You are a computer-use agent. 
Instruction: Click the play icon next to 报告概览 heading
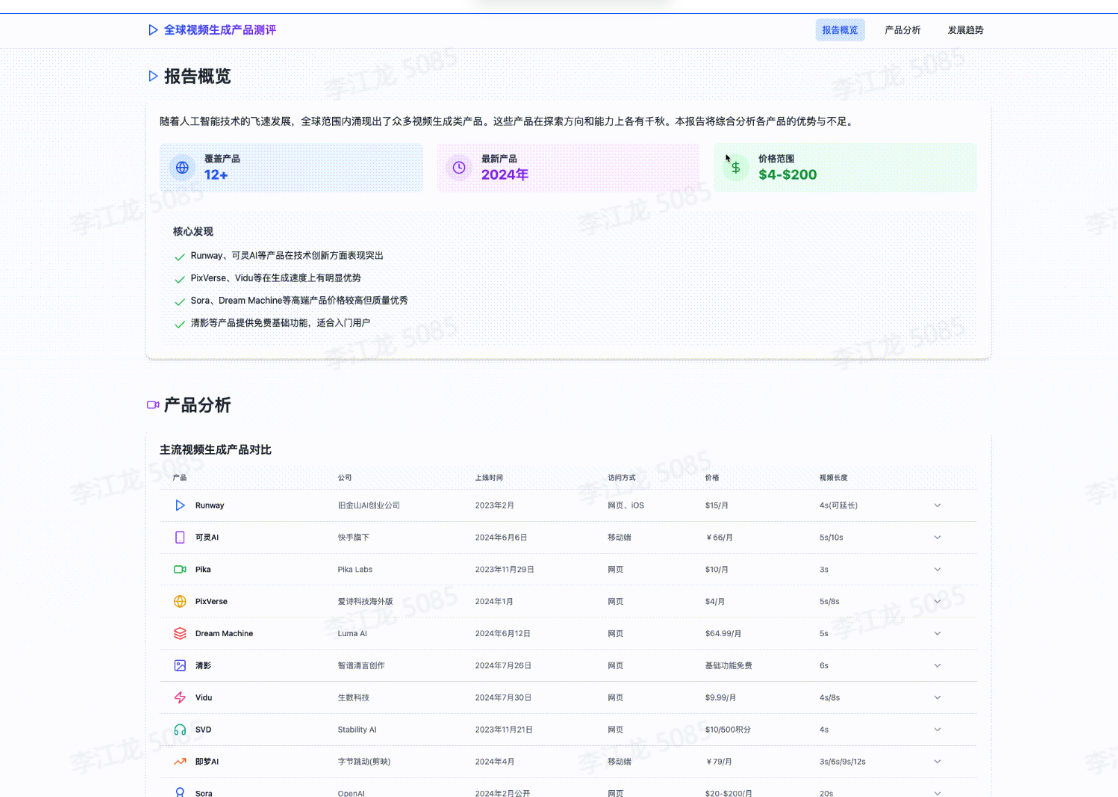(153, 76)
